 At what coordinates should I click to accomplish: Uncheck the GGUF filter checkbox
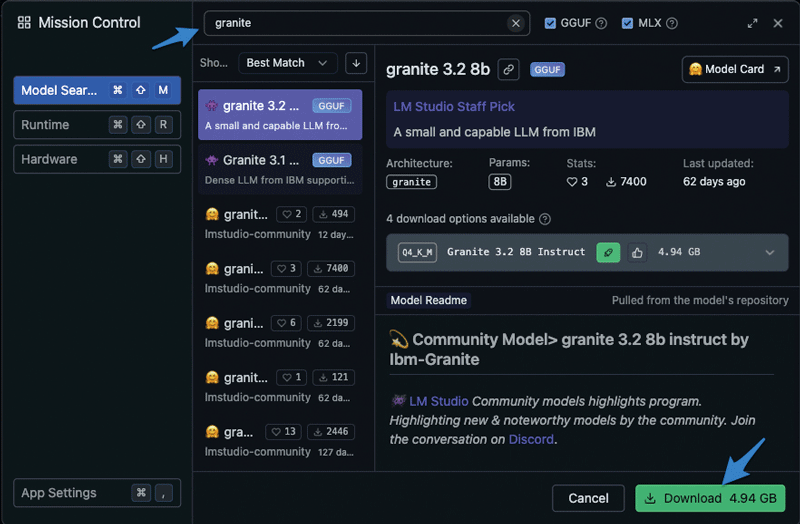550,23
